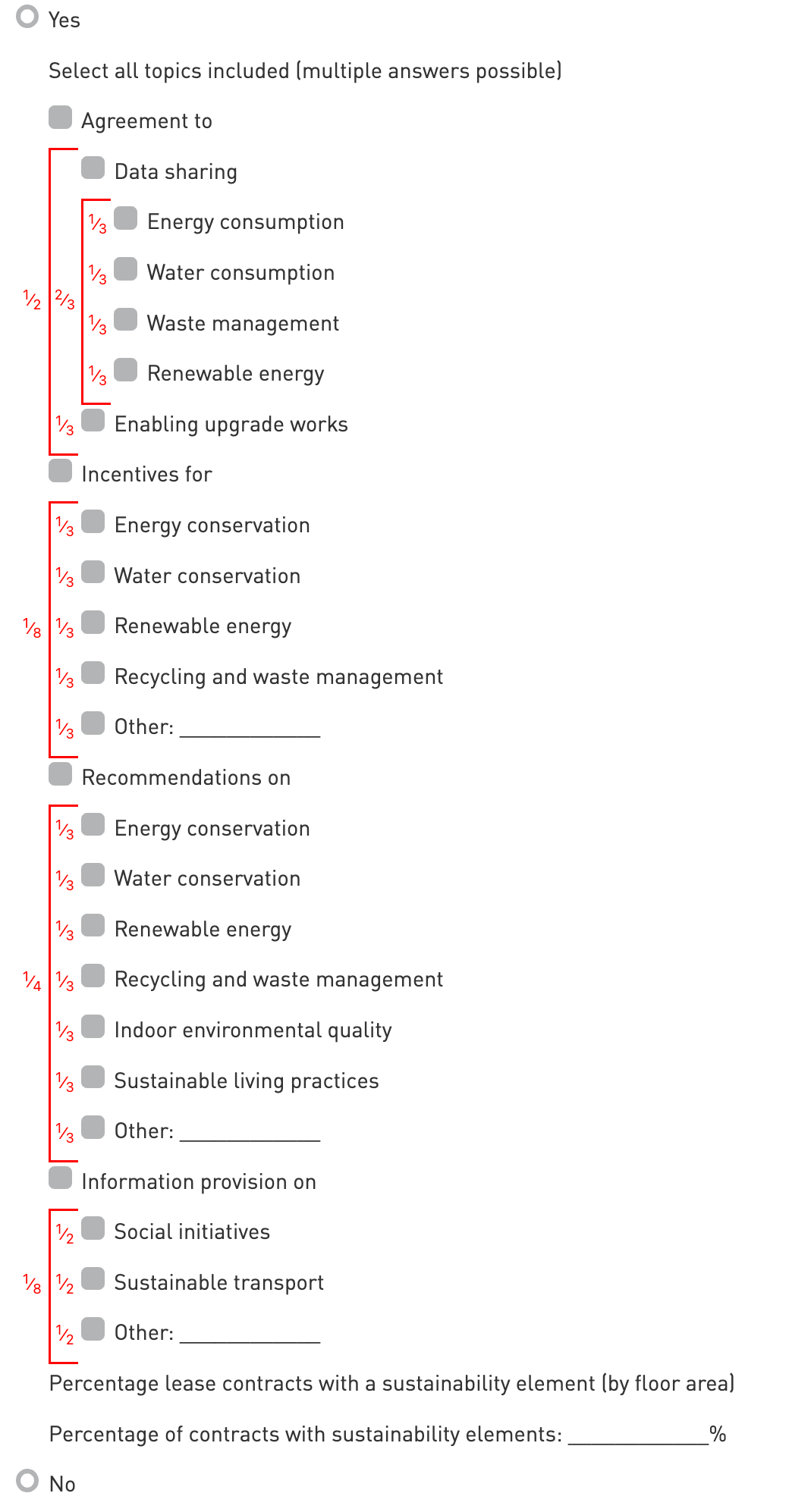Image resolution: width=789 pixels, height=1512 pixels.
Task: Check the Agreement to checkbox
Action: 60,118
